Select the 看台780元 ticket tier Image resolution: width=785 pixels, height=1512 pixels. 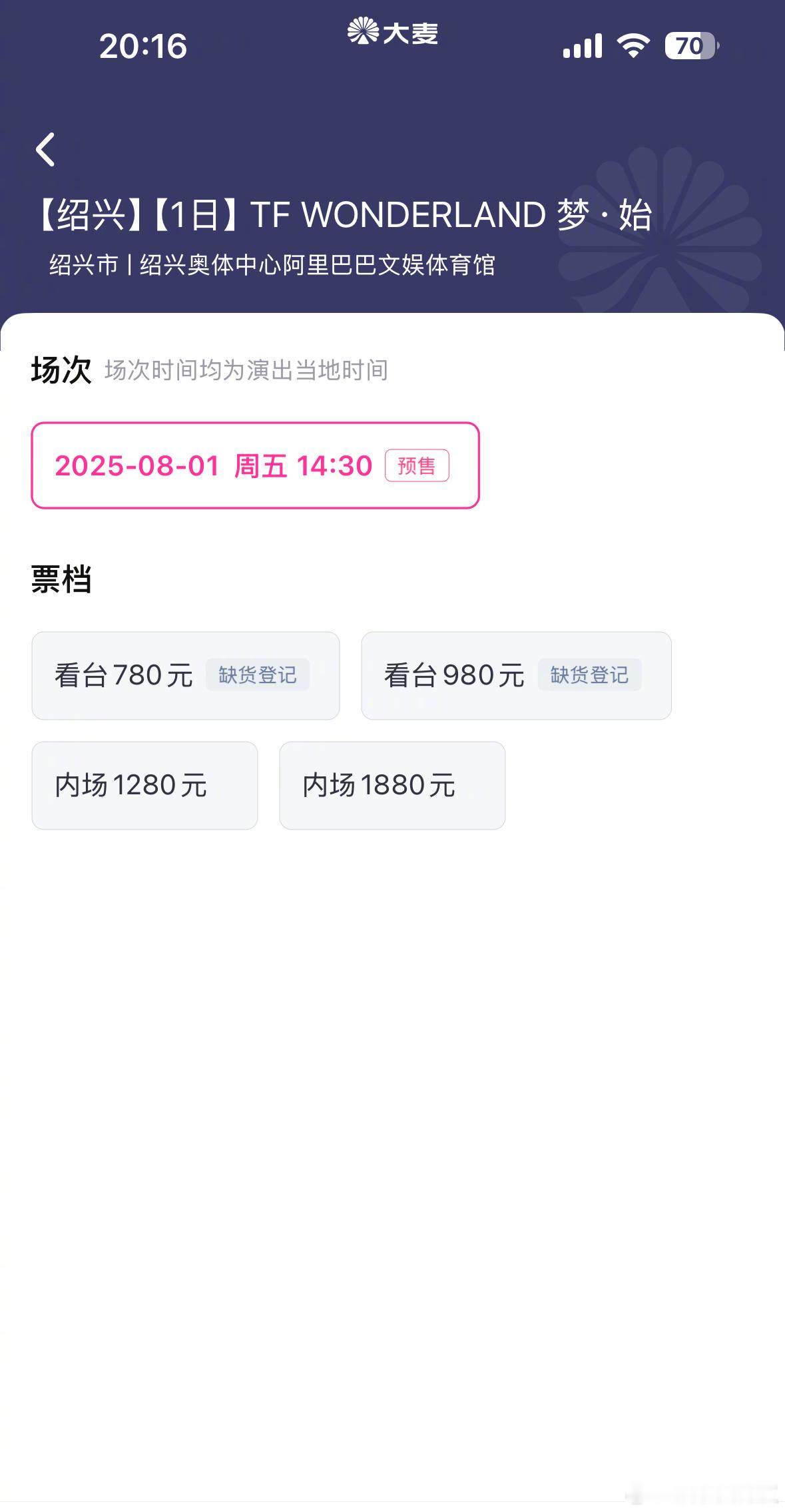pos(186,676)
